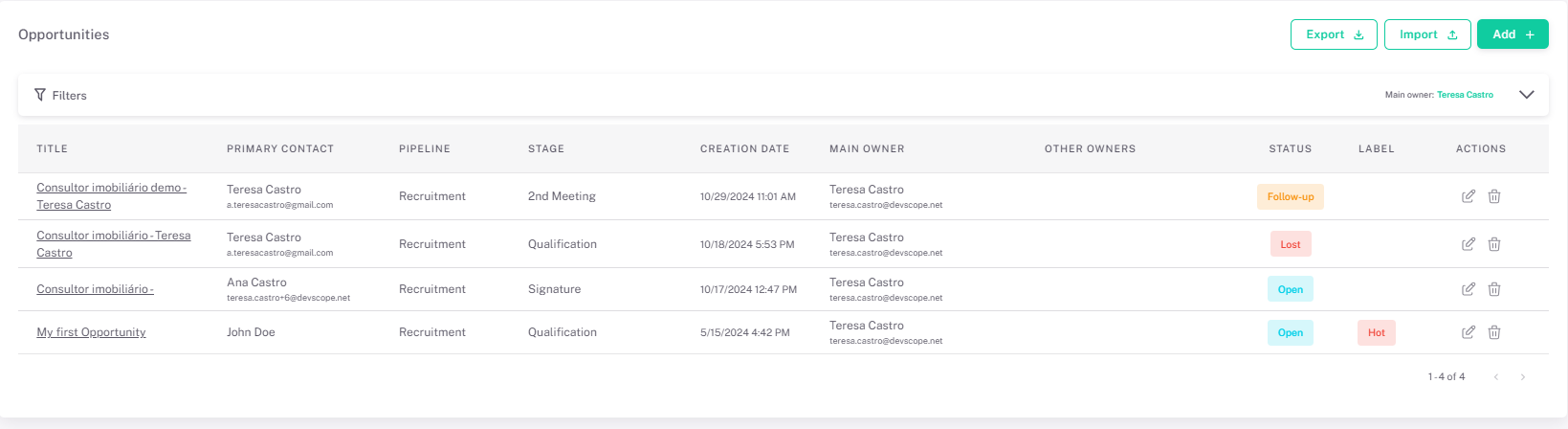This screenshot has width=1568, height=429.
Task: Click the Import button
Action: tap(1427, 34)
